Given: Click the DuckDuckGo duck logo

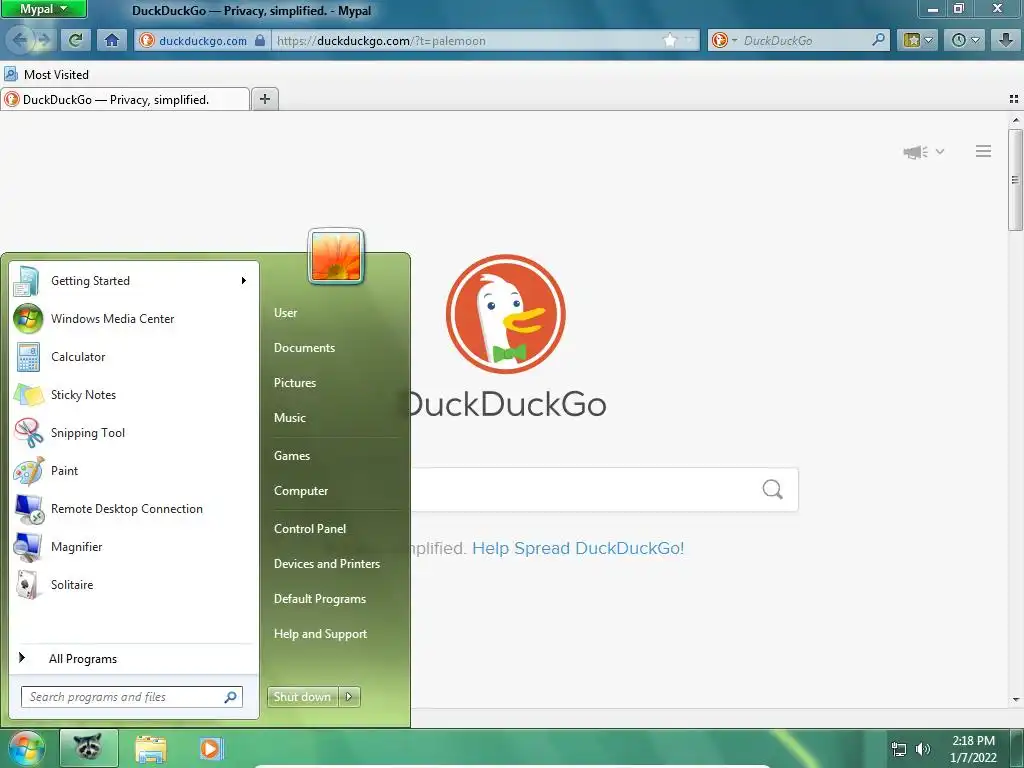Looking at the screenshot, I should pyautogui.click(x=505, y=314).
